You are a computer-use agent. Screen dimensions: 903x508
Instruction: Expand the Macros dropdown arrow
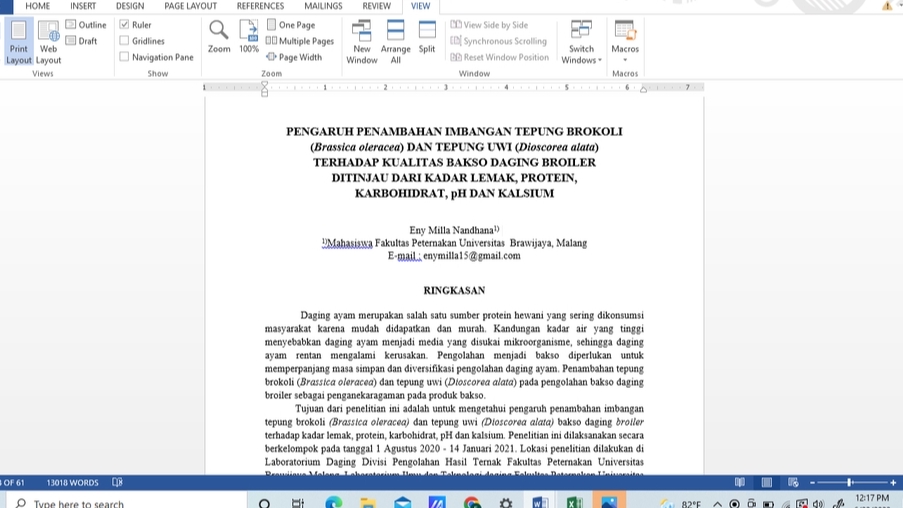pyautogui.click(x=625, y=60)
